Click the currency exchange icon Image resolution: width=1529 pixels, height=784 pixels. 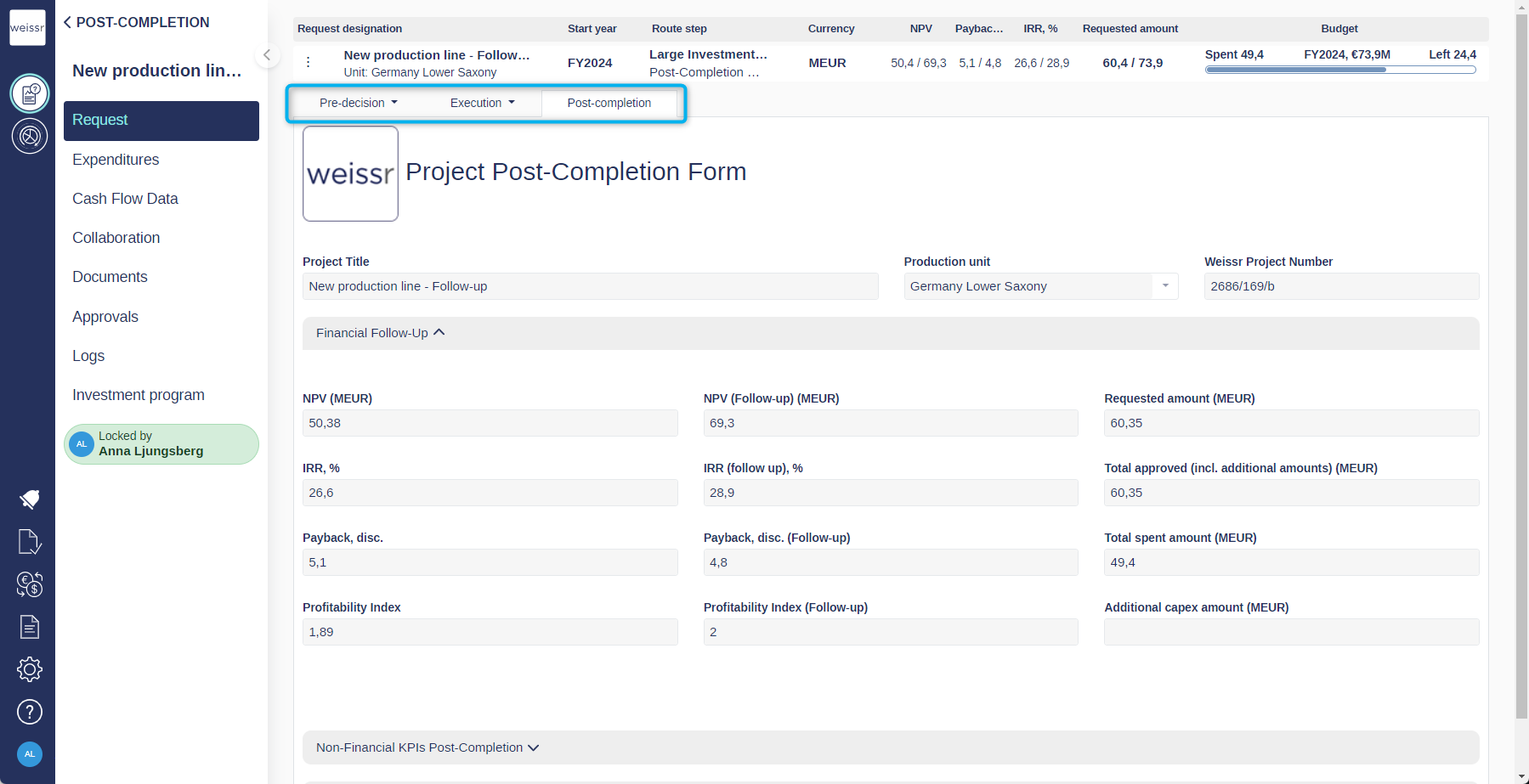coord(30,584)
